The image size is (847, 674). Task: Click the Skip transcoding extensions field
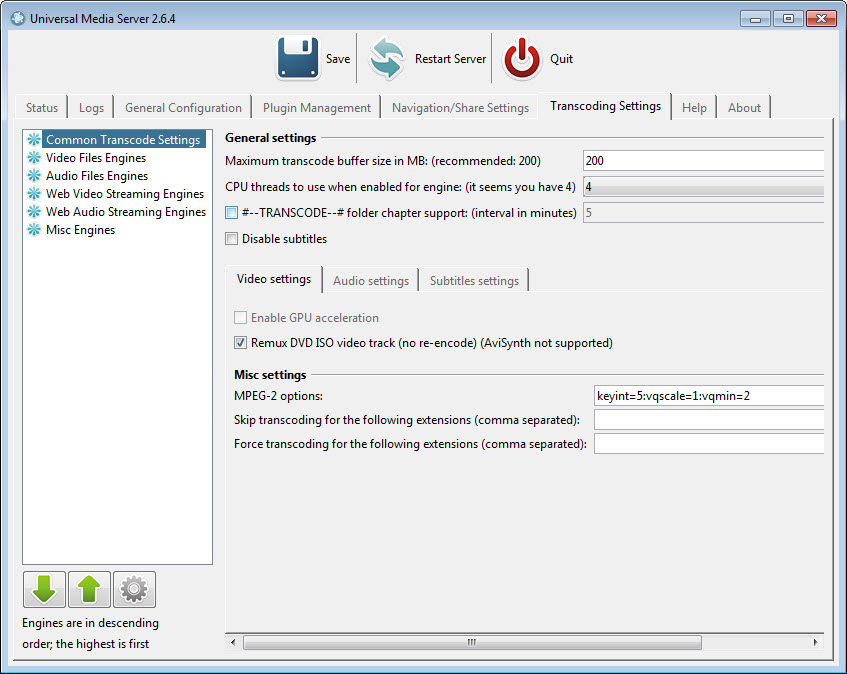tap(709, 420)
